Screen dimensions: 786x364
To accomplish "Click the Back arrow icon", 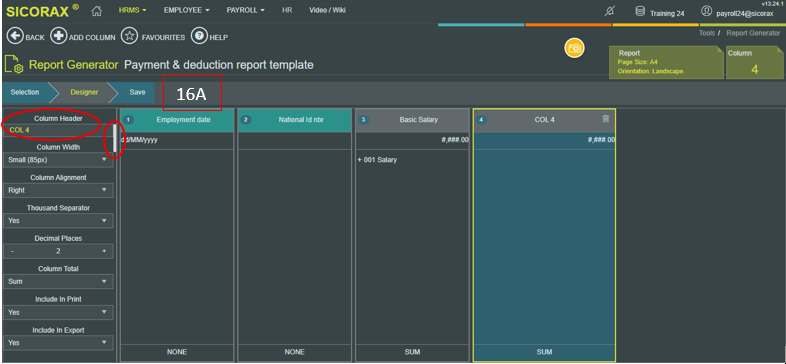I will click(x=15, y=37).
